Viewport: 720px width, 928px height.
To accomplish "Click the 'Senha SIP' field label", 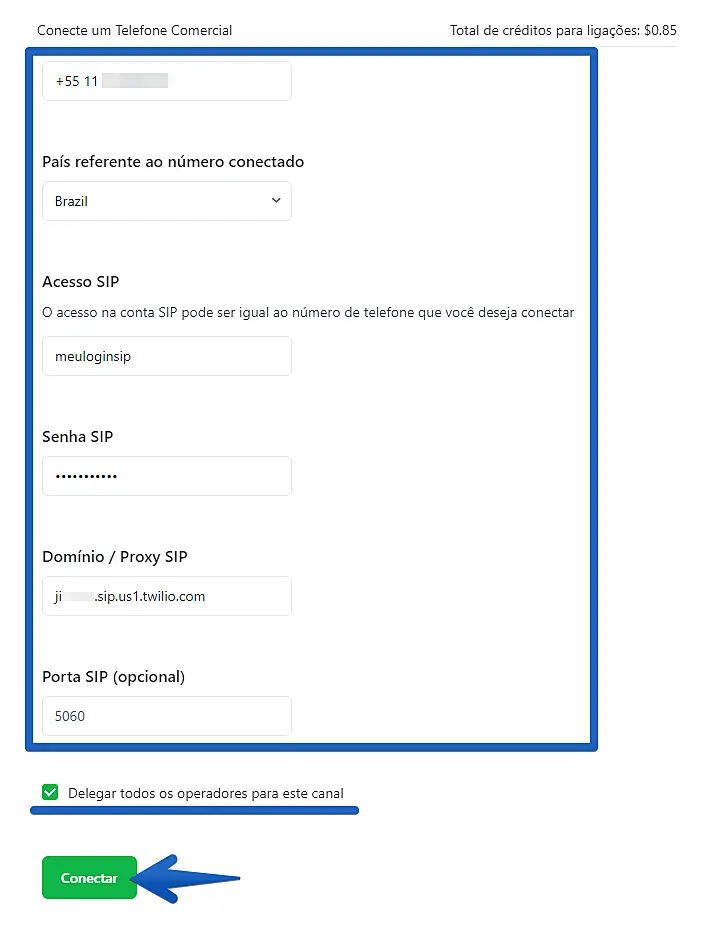I will click(x=77, y=437).
